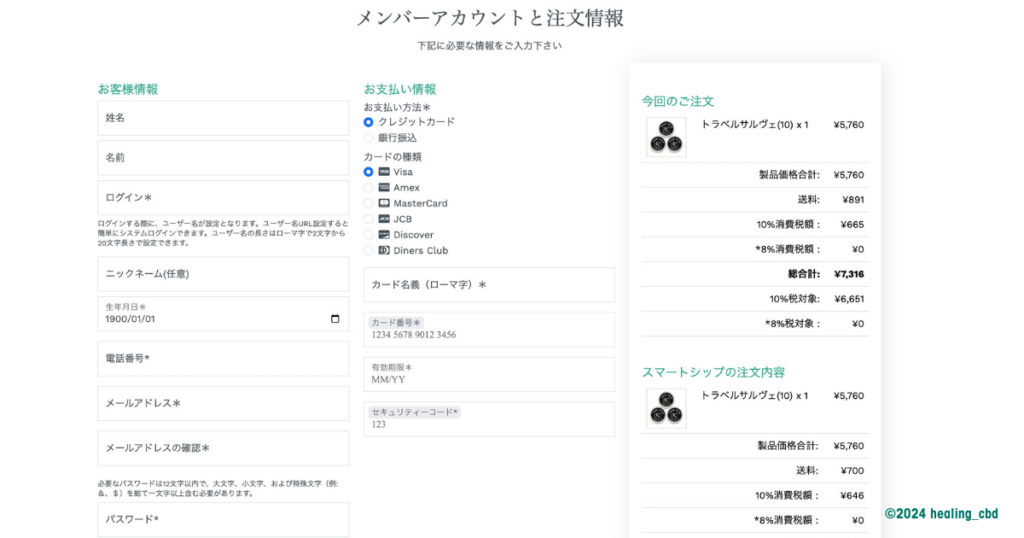Image resolution: width=1024 pixels, height=538 pixels.
Task: Click the JCB card logo icon
Action: coord(384,219)
